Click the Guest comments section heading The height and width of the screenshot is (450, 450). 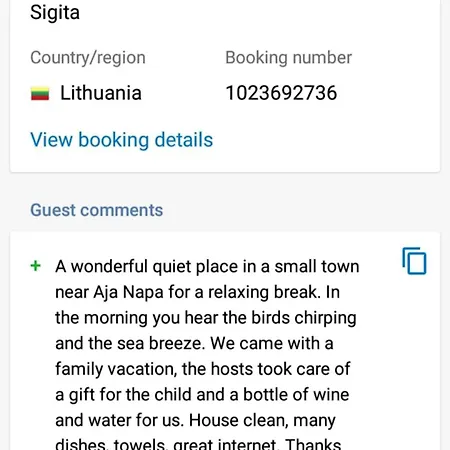pos(97,210)
